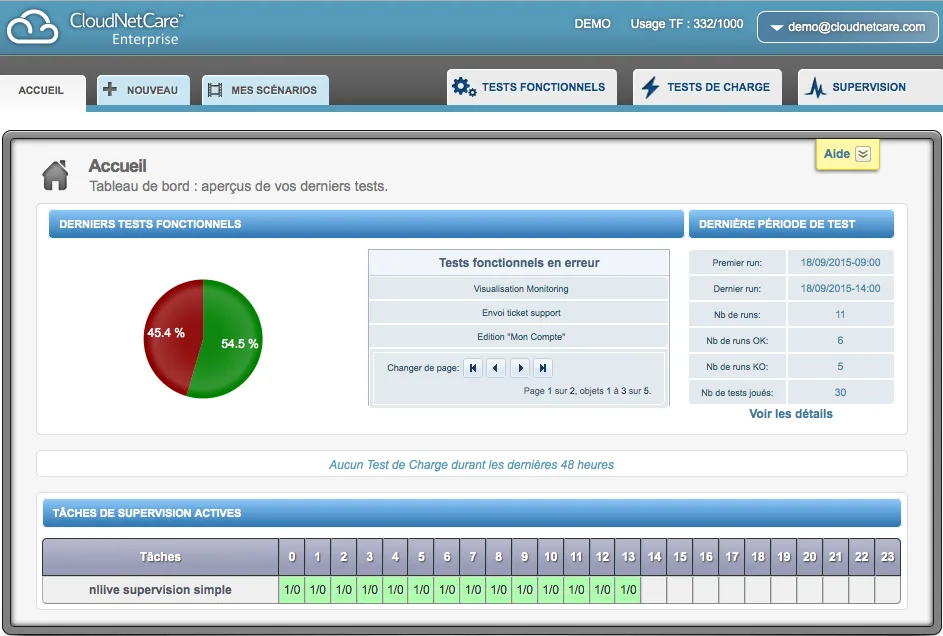Click the Nb de runs OK value 6

840,340
